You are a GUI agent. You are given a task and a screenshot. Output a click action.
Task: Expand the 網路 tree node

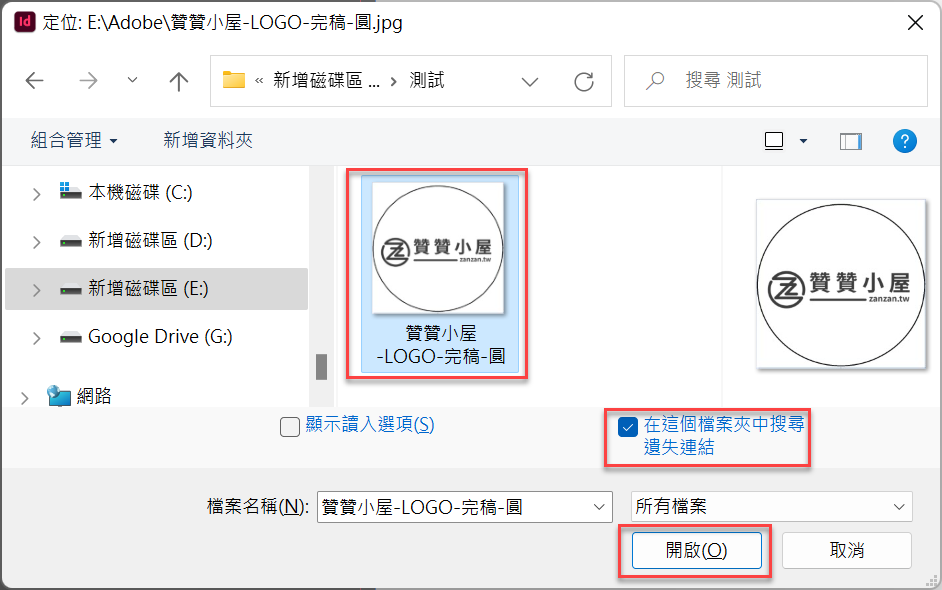25,398
